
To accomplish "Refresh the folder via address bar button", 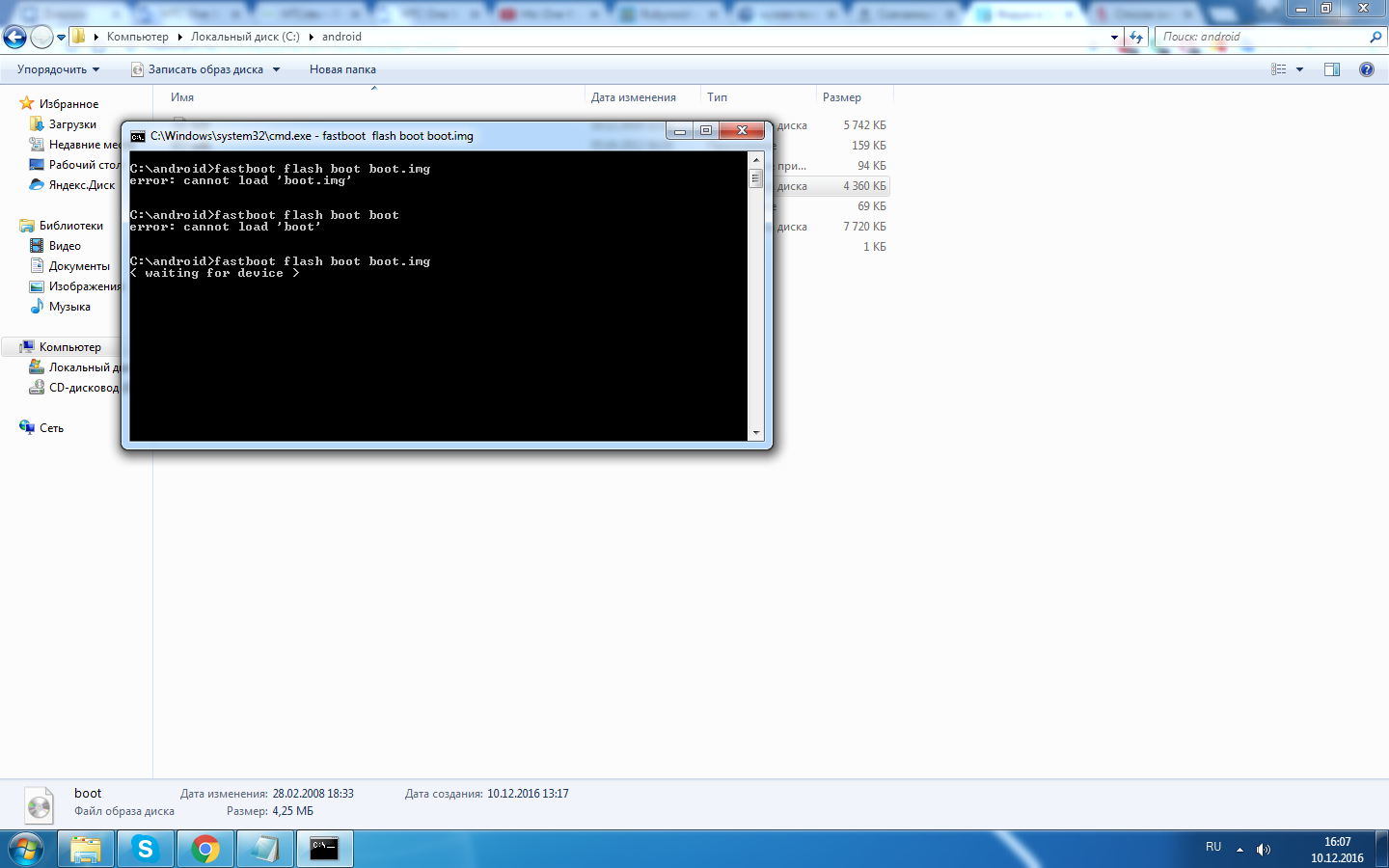I will pos(1136,38).
